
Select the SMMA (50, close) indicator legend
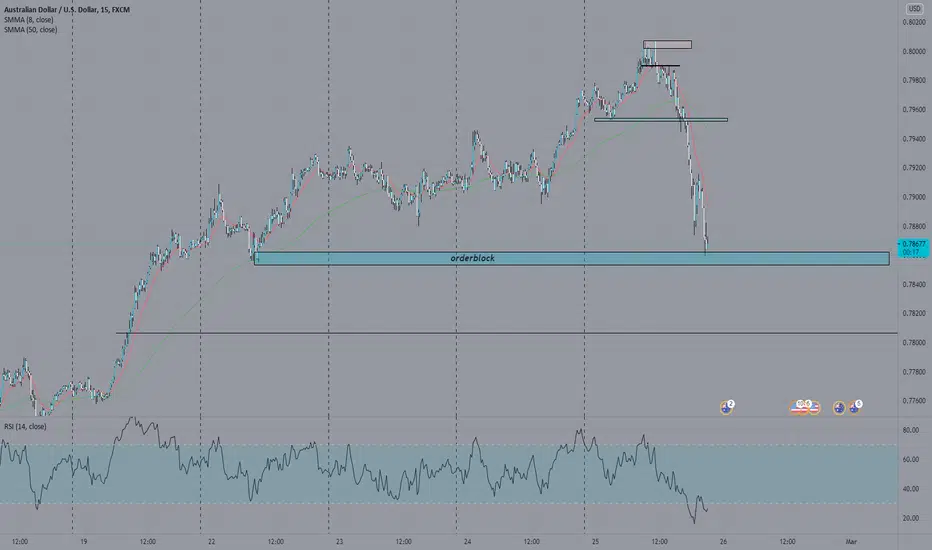pos(30,29)
